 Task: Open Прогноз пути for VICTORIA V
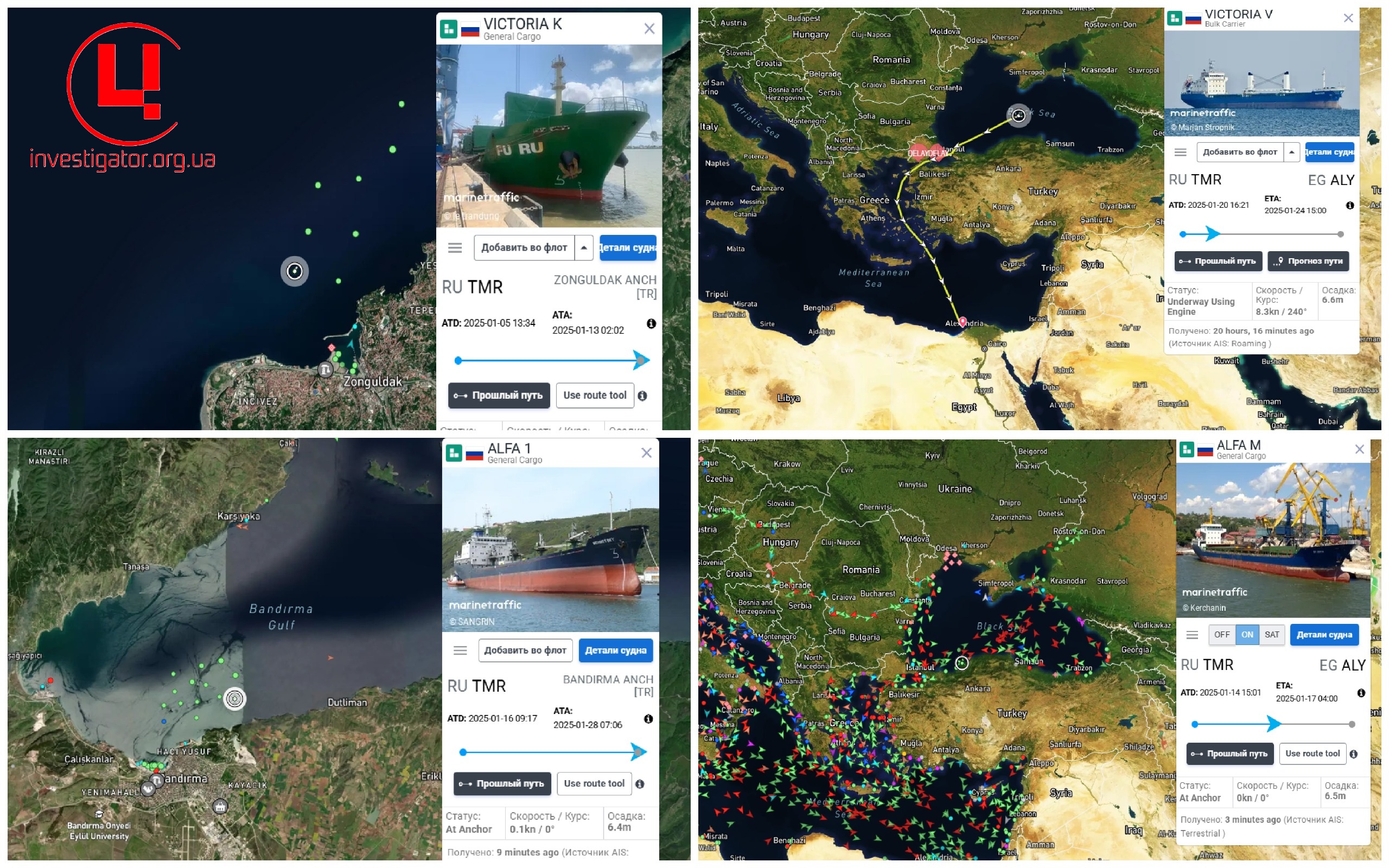coord(1308,261)
